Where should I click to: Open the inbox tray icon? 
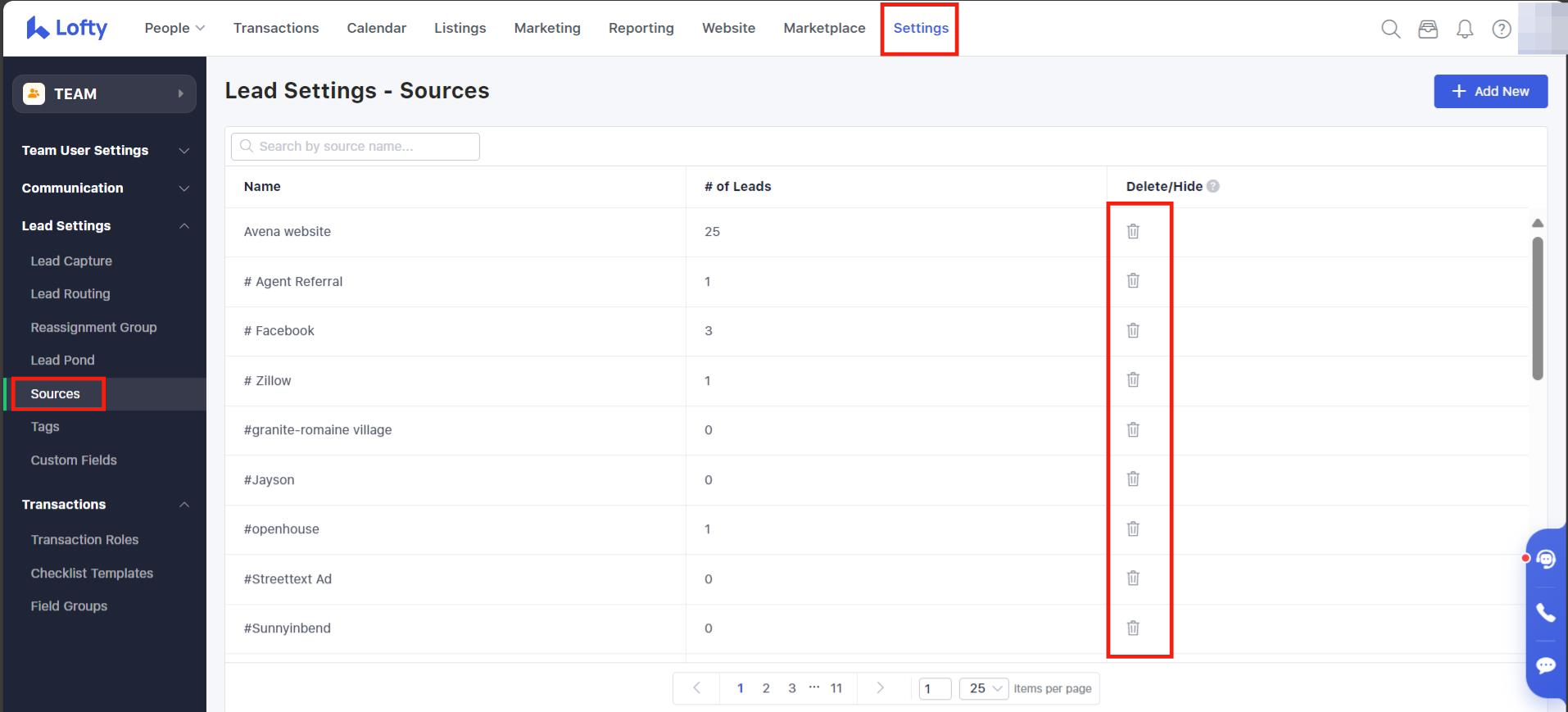pos(1428,29)
